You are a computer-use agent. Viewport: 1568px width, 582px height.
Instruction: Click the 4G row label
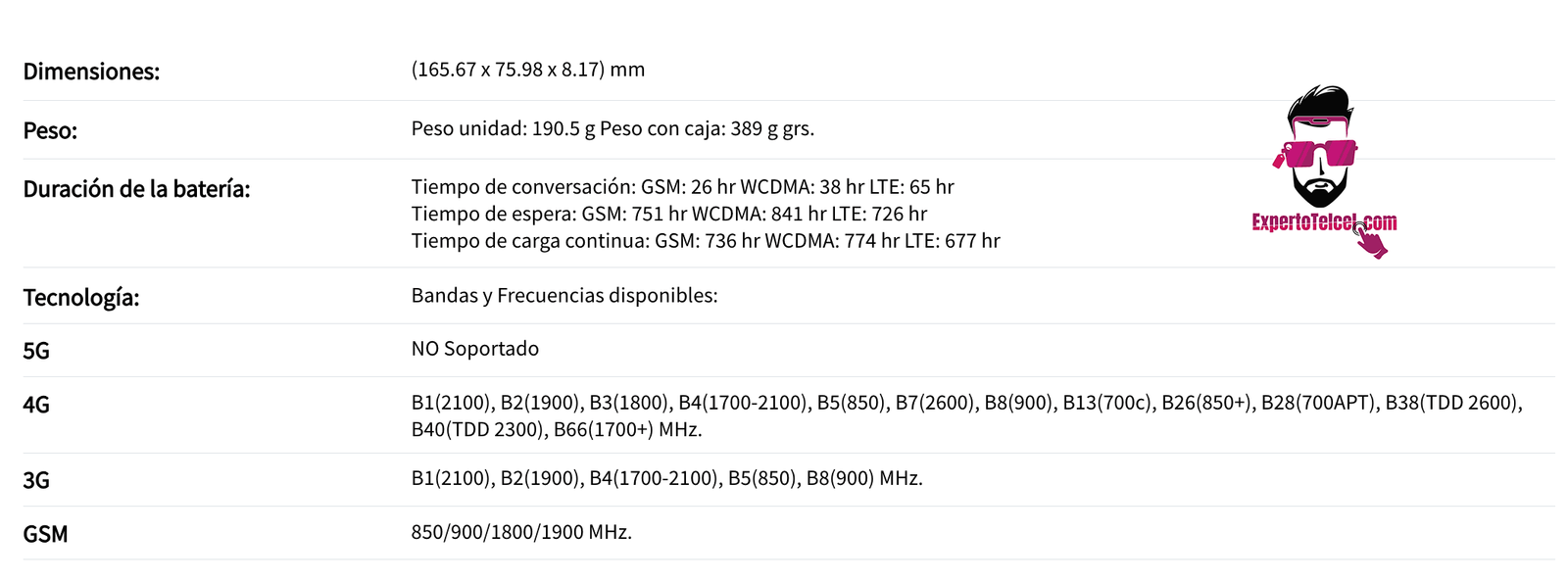pyautogui.click(x=36, y=405)
